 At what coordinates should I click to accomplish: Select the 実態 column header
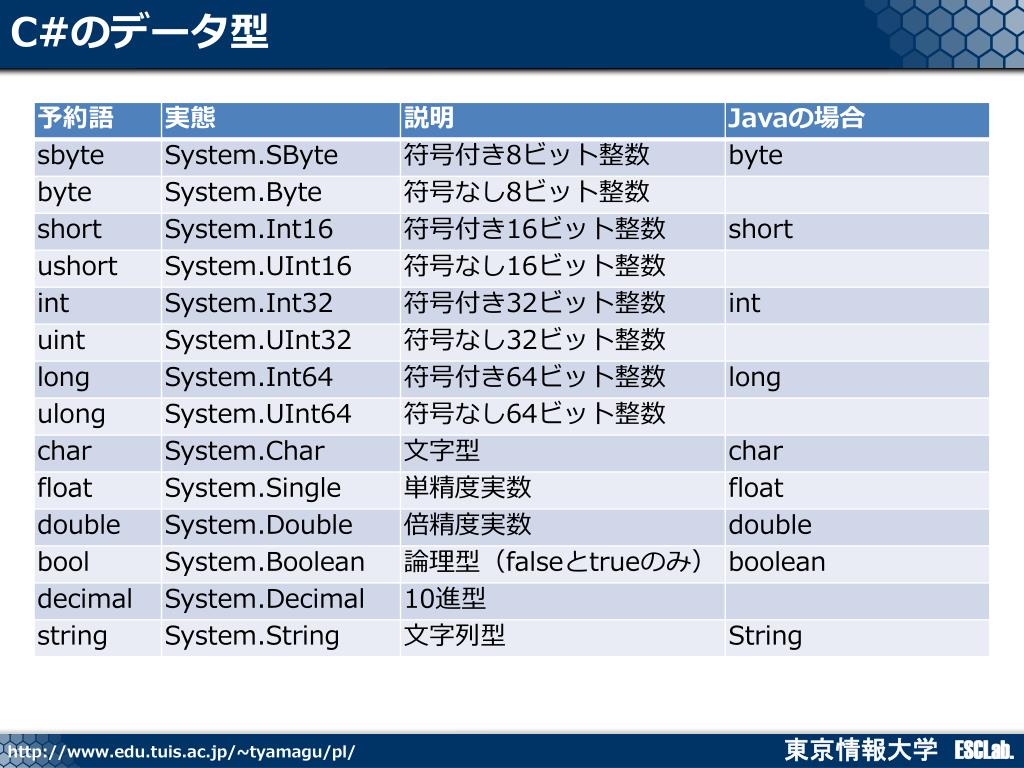[280, 120]
